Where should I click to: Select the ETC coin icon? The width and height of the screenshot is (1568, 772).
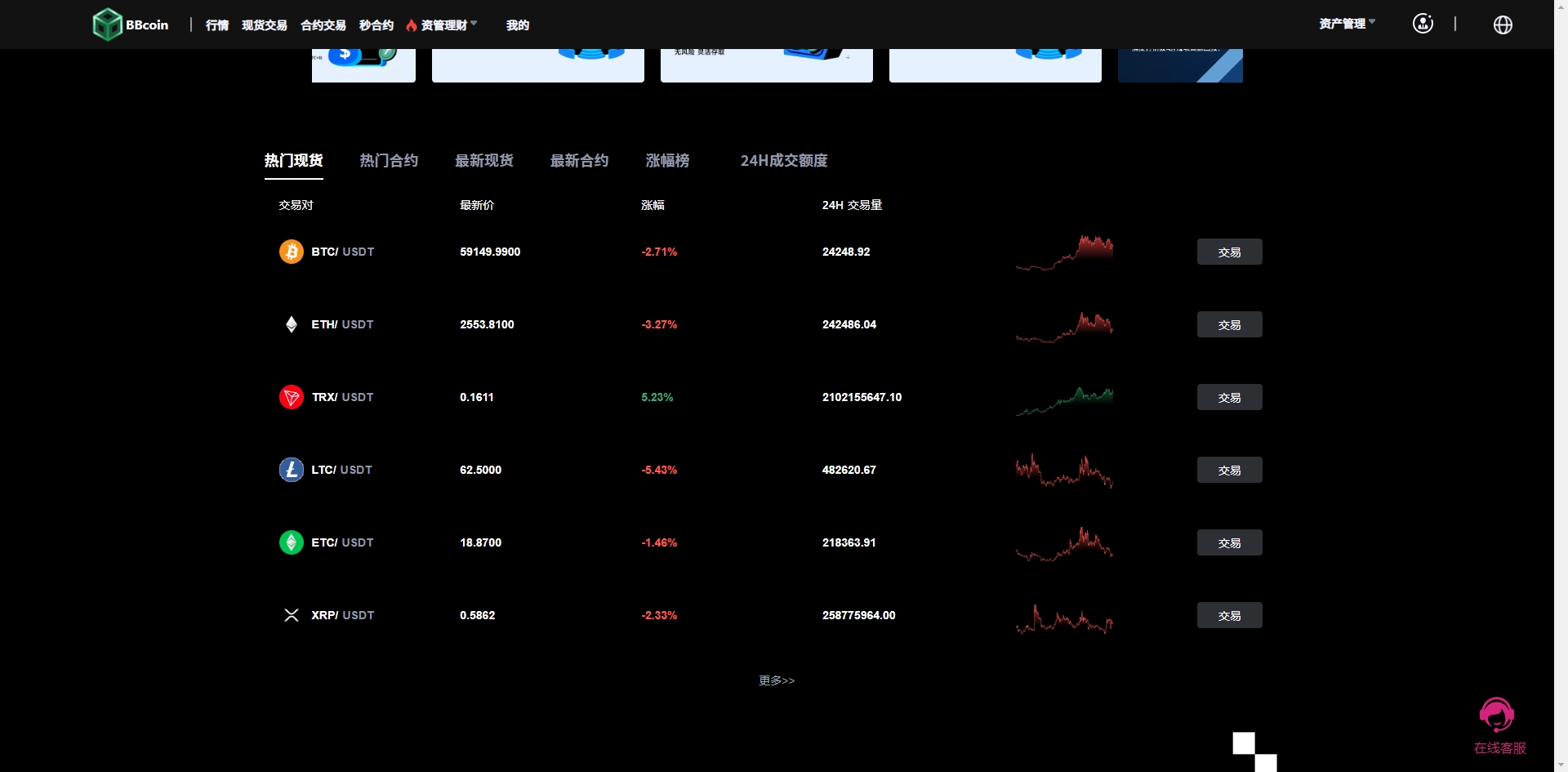point(292,542)
